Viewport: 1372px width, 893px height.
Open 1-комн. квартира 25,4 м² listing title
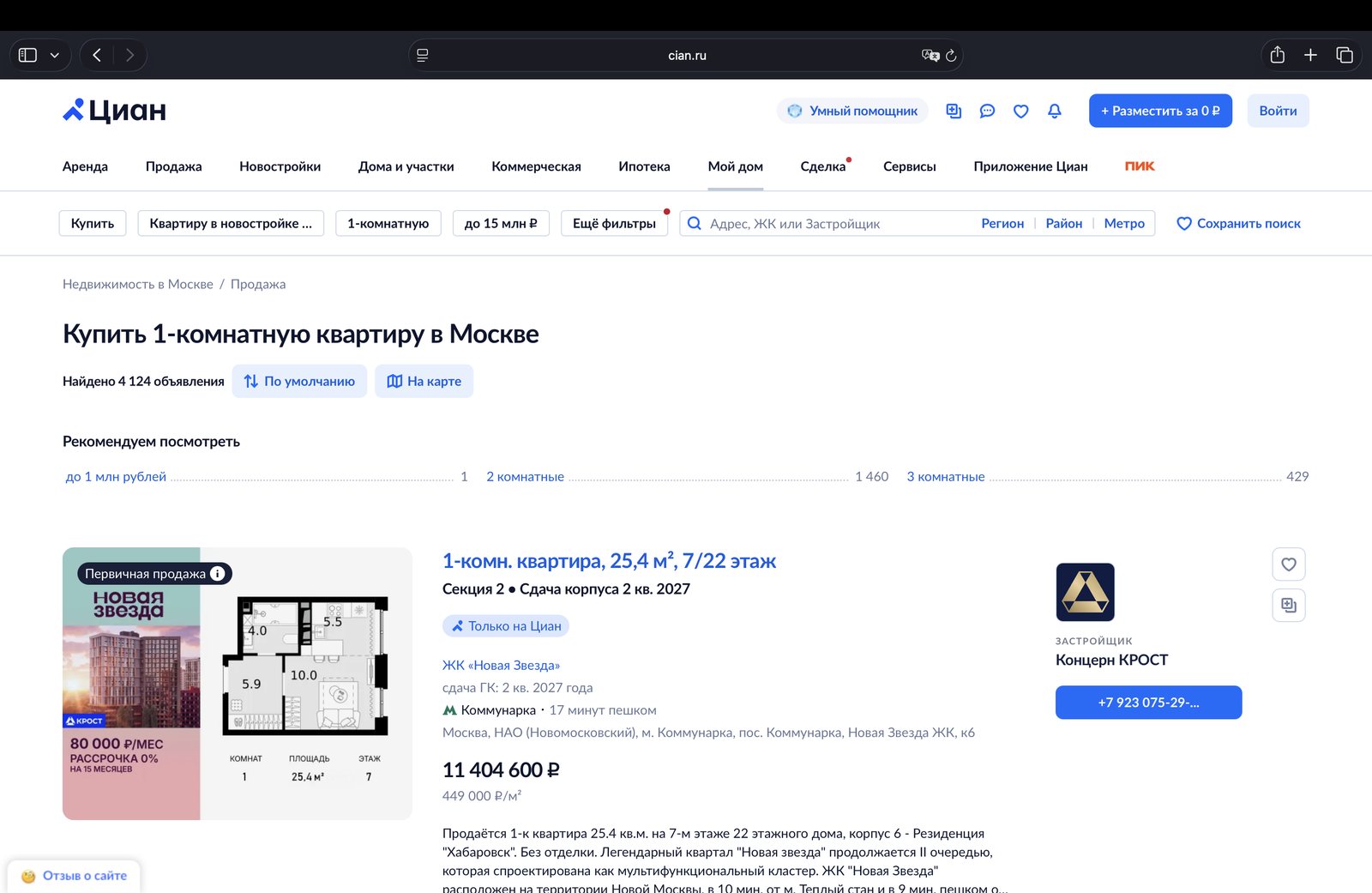point(609,561)
